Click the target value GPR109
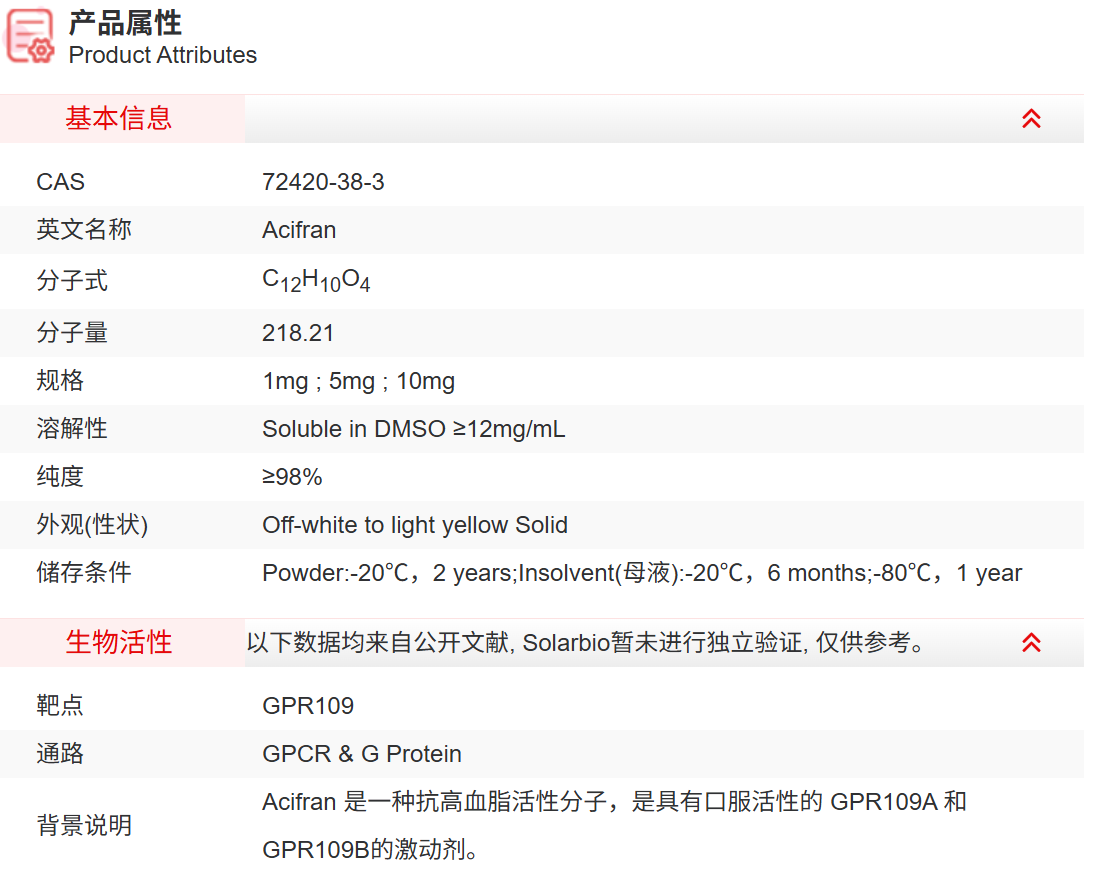1102x876 pixels. tap(308, 706)
